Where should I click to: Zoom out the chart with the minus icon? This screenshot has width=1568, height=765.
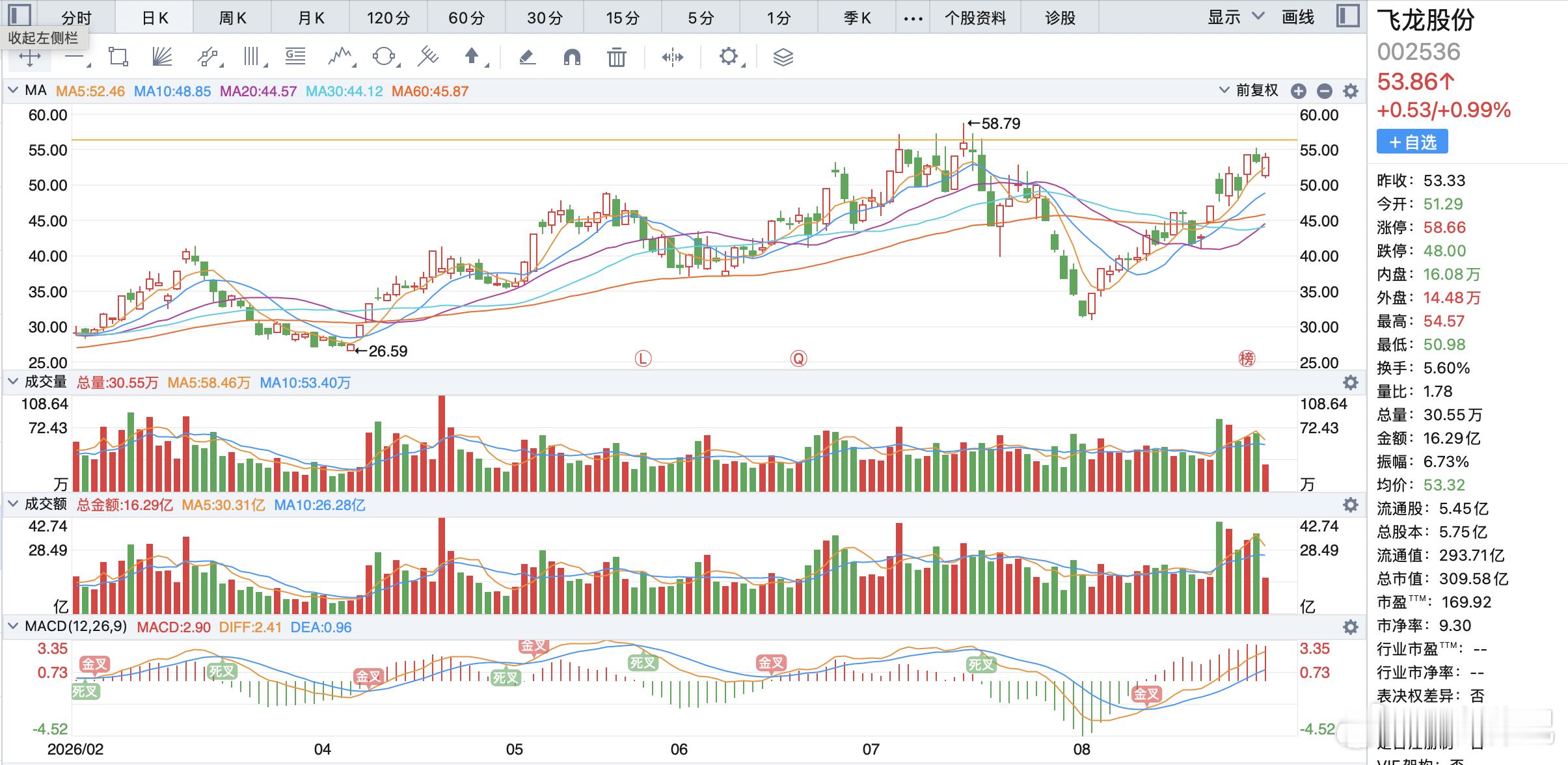pos(1325,92)
